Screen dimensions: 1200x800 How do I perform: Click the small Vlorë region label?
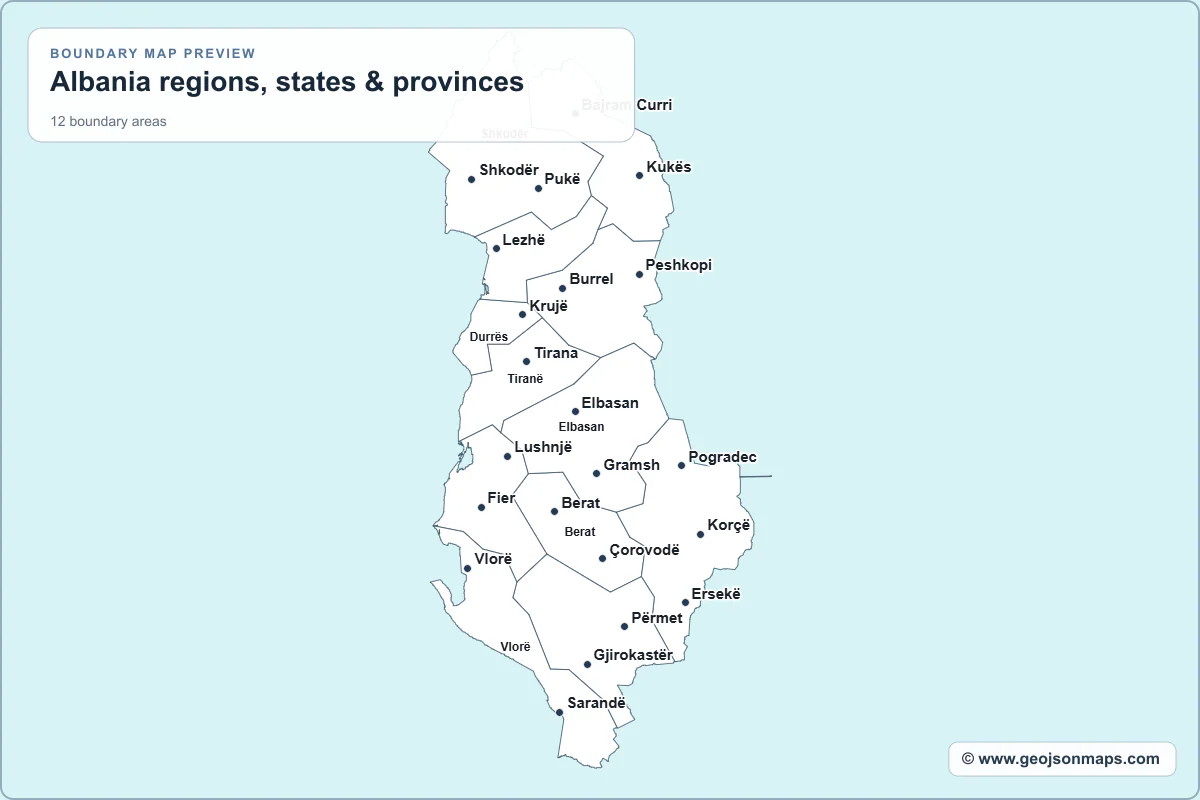pos(516,647)
